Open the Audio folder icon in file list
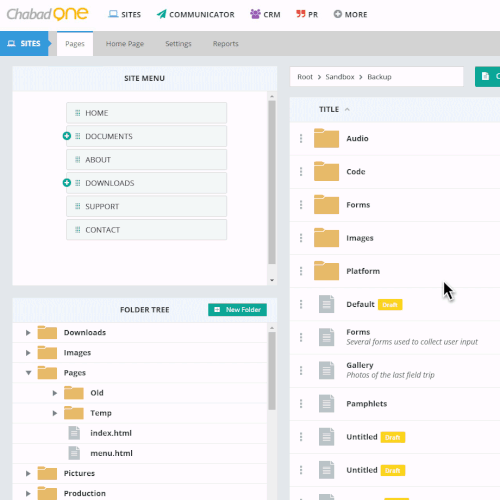 pos(326,138)
